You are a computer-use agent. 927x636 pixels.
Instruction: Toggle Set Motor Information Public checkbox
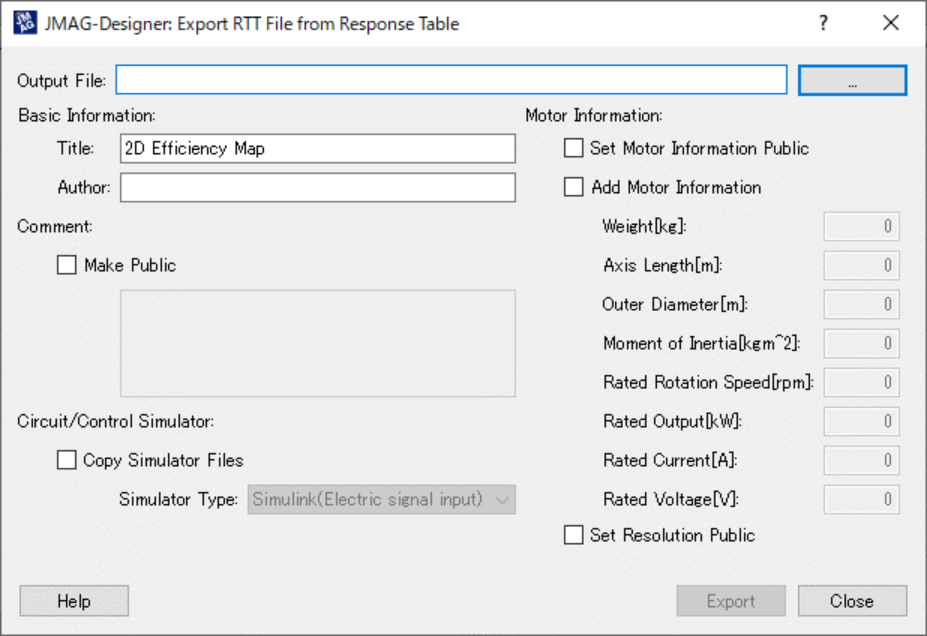click(x=574, y=148)
